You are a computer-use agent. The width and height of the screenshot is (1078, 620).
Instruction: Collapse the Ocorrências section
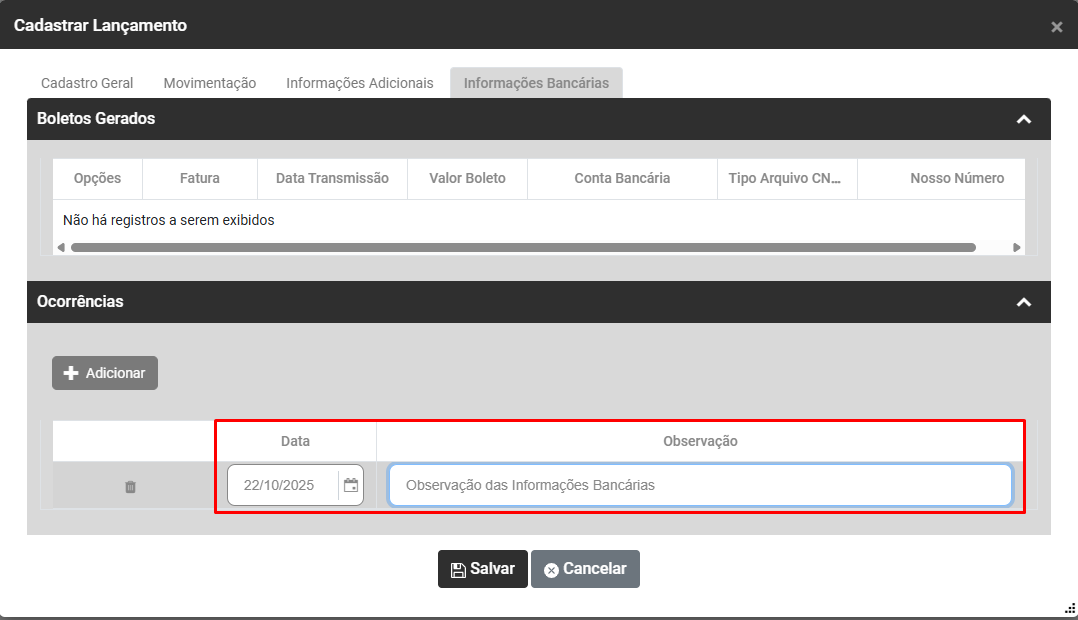[x=1024, y=302]
